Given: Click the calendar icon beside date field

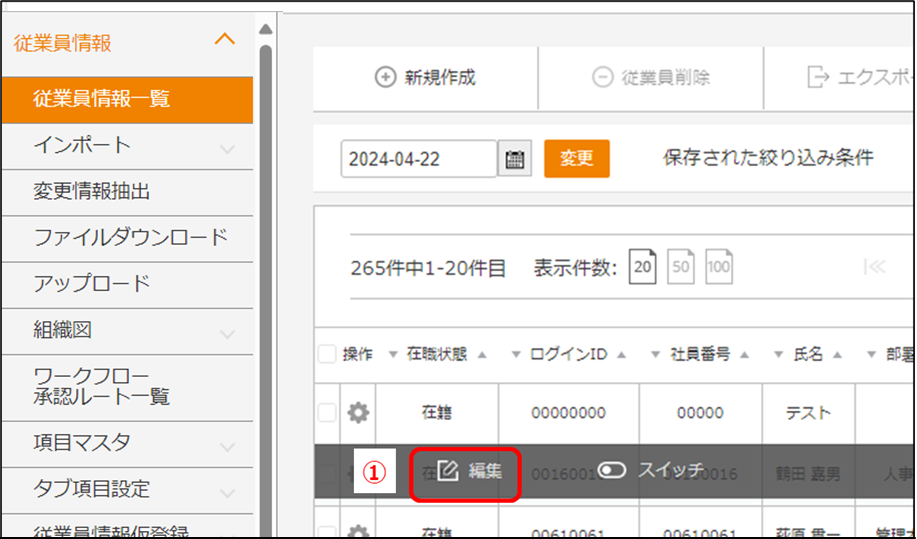Looking at the screenshot, I should pyautogui.click(x=515, y=159).
